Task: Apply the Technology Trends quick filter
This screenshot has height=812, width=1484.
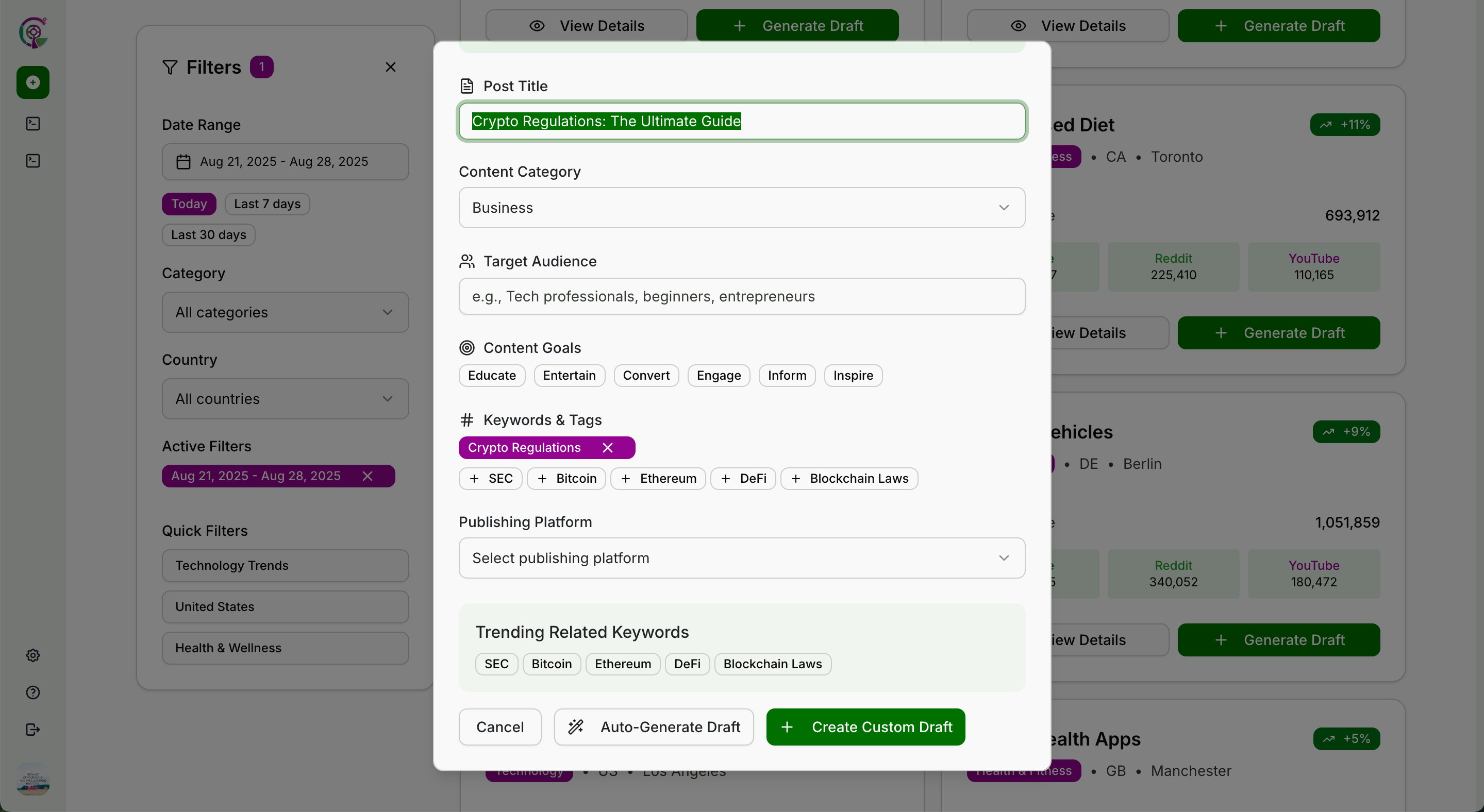Action: [285, 566]
